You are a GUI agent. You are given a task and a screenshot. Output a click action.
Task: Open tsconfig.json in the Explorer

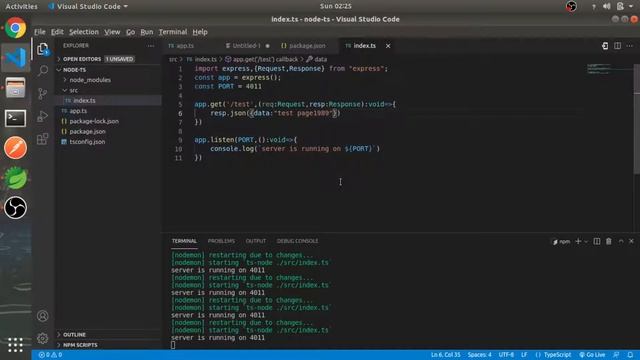(108, 142)
